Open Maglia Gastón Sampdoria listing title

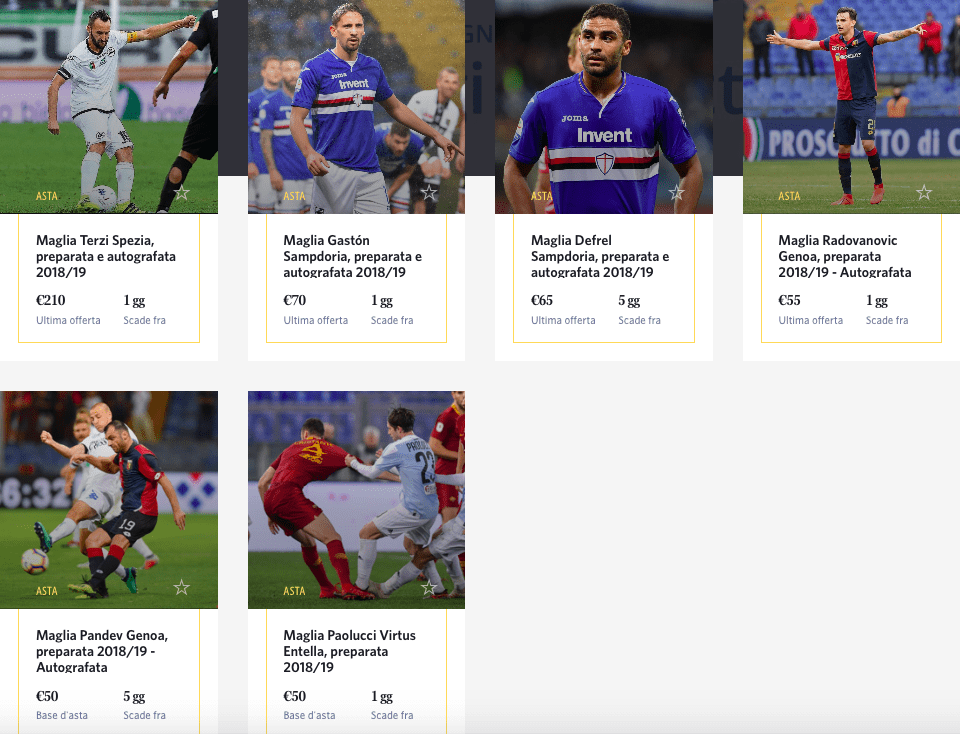pyautogui.click(x=353, y=256)
